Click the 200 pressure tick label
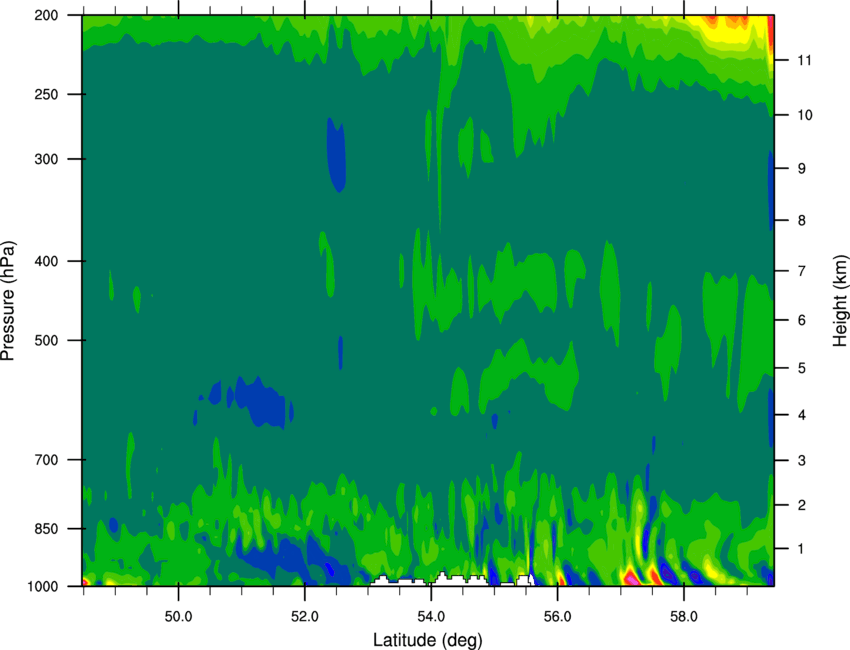850x650 pixels. [47, 15]
